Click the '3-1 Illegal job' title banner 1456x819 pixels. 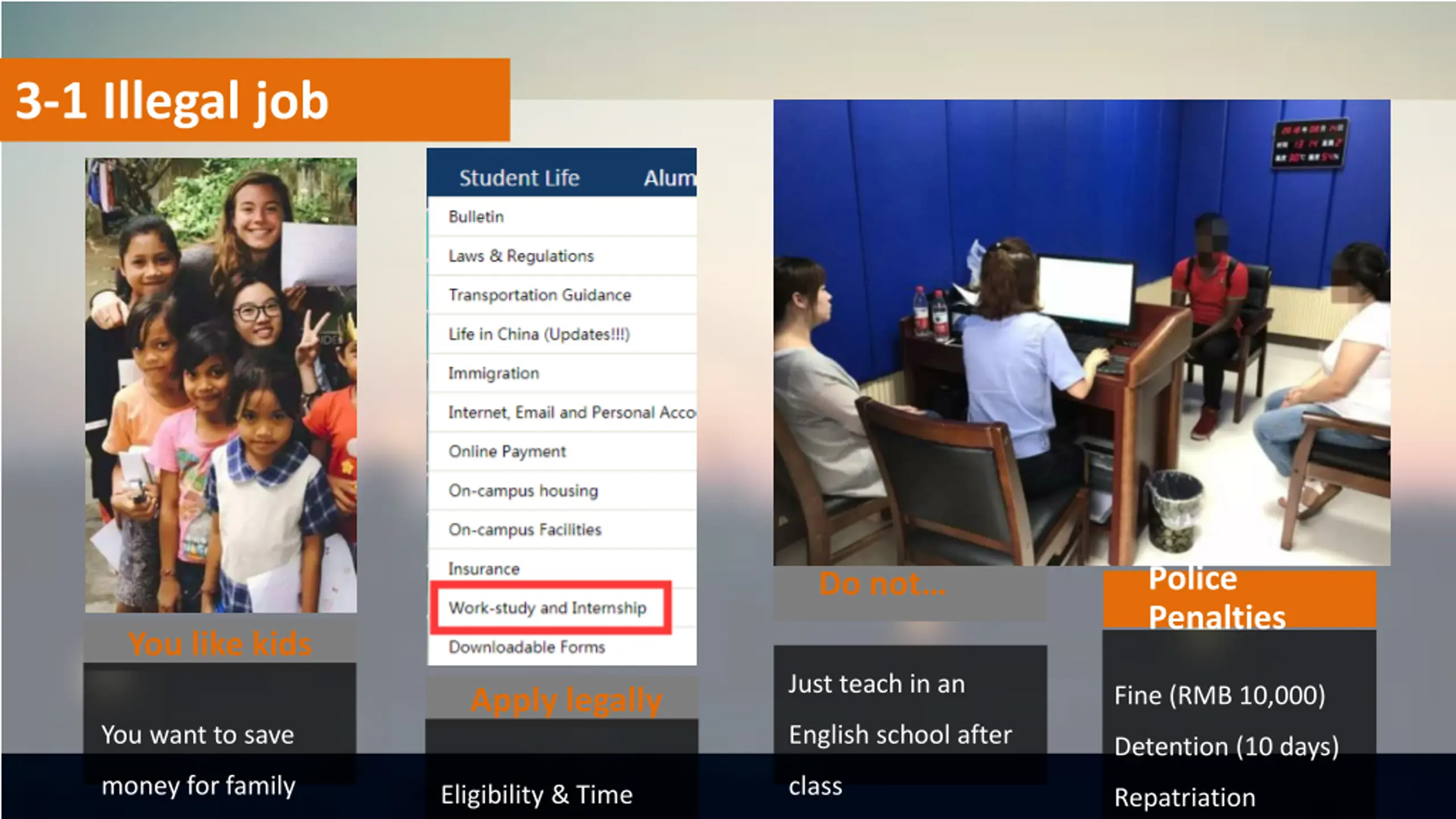(x=255, y=100)
